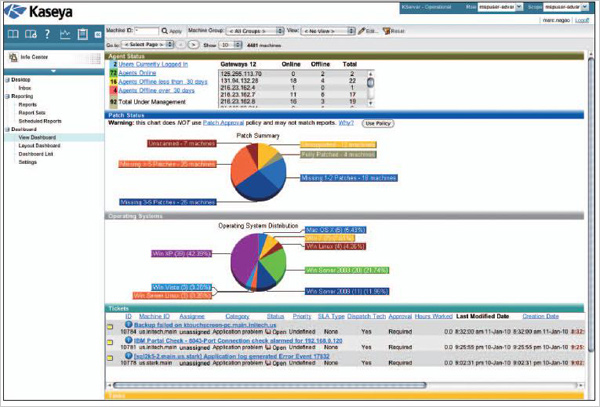Click Agents Online link
Viewport: 600px width, 407px height.
[137, 73]
